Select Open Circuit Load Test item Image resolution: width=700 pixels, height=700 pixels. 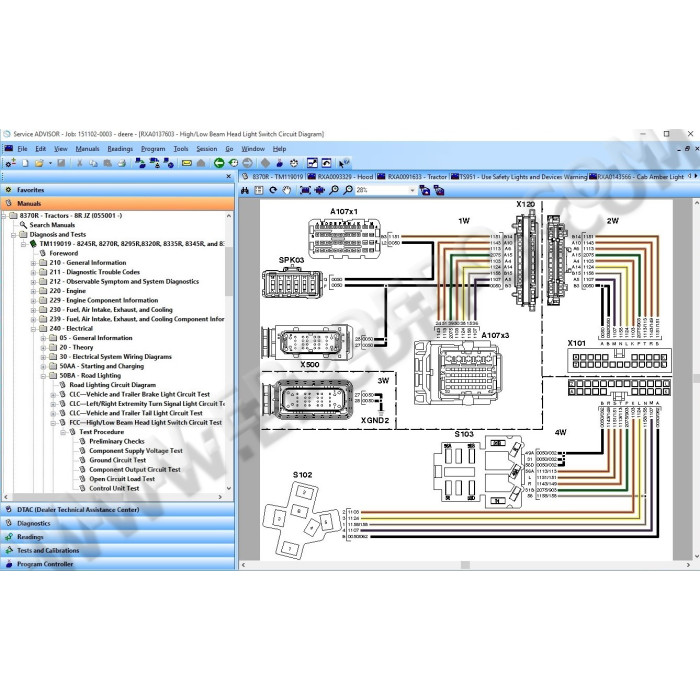tap(122, 479)
